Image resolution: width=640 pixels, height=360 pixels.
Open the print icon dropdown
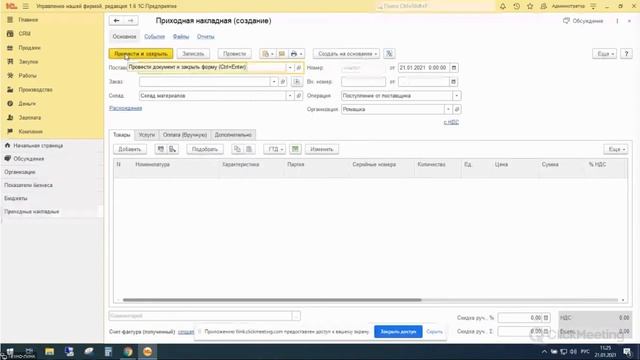[296, 53]
